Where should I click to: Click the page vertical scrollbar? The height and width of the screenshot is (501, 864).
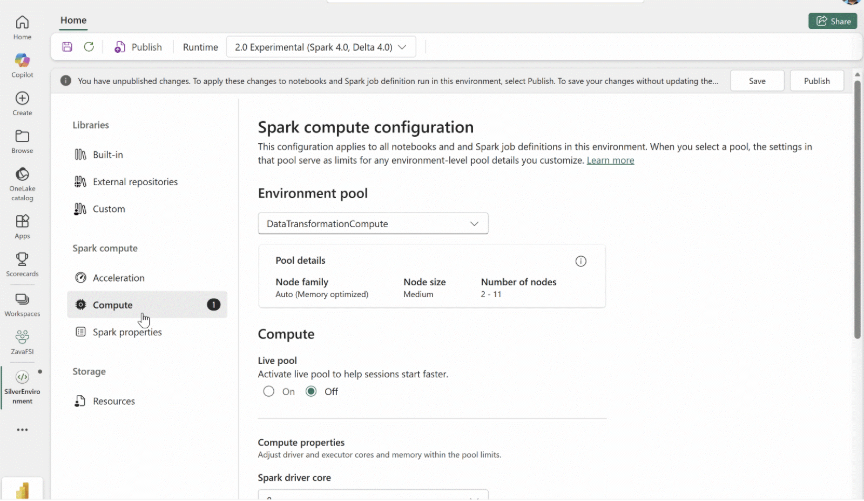(x=857, y=209)
